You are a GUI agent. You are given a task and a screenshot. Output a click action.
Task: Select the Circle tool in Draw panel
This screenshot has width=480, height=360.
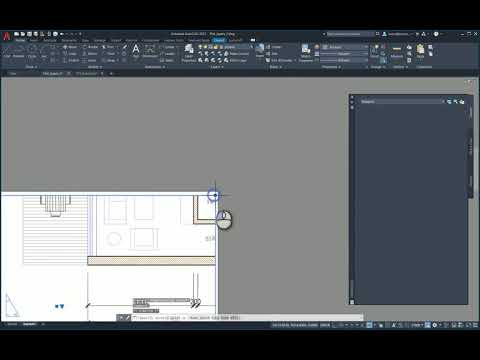point(32,52)
